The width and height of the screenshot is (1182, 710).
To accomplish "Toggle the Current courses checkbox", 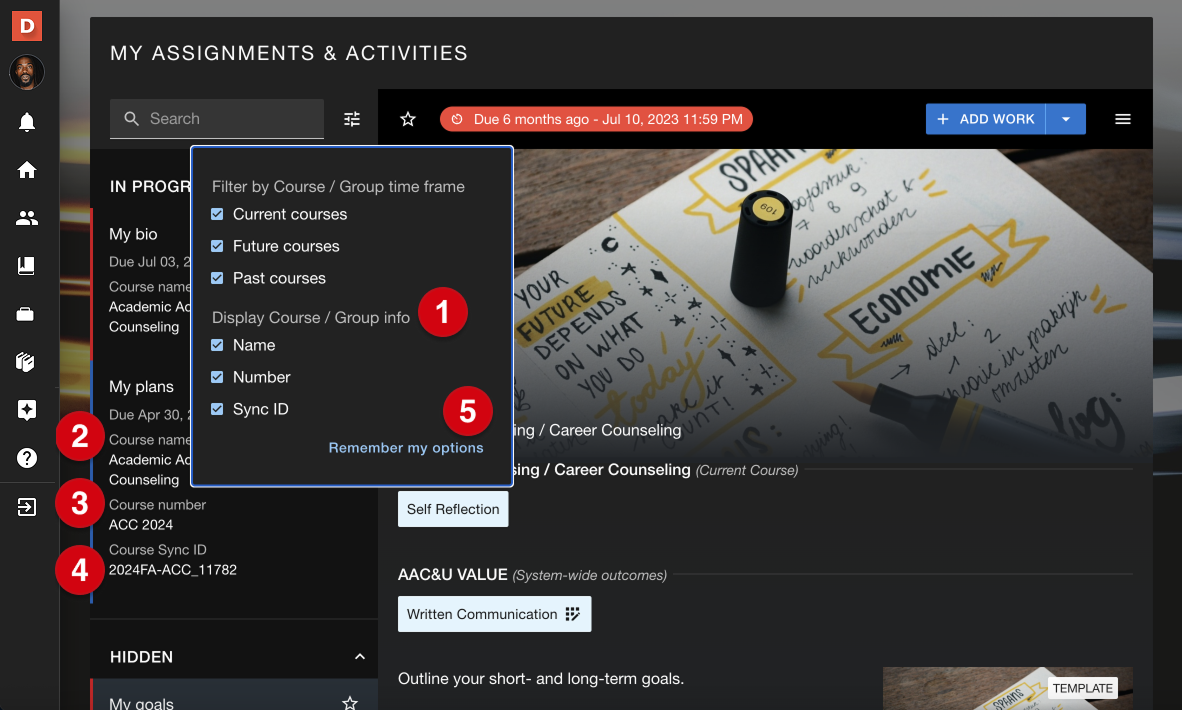I will point(217,214).
